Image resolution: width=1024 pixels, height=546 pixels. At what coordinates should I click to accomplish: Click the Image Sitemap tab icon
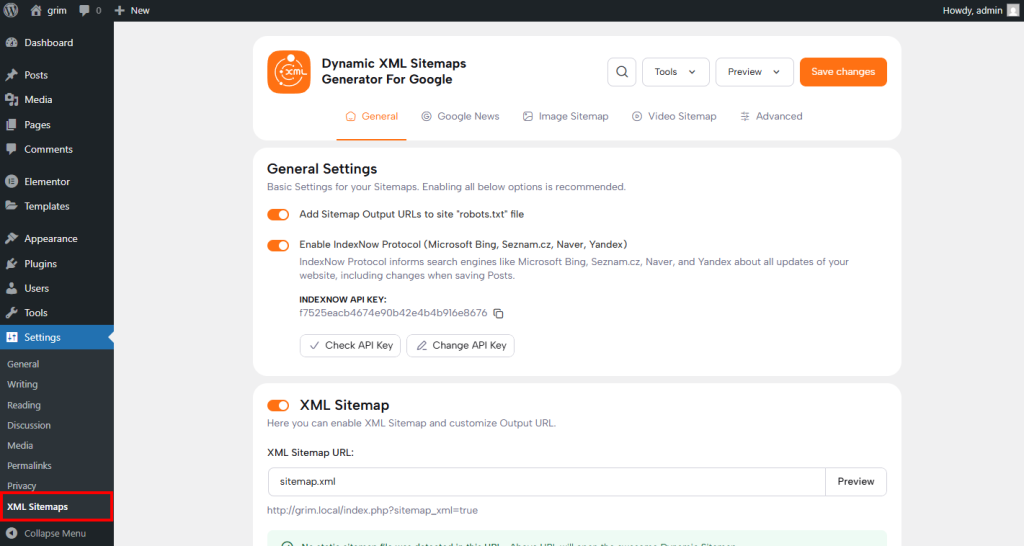[x=528, y=116]
